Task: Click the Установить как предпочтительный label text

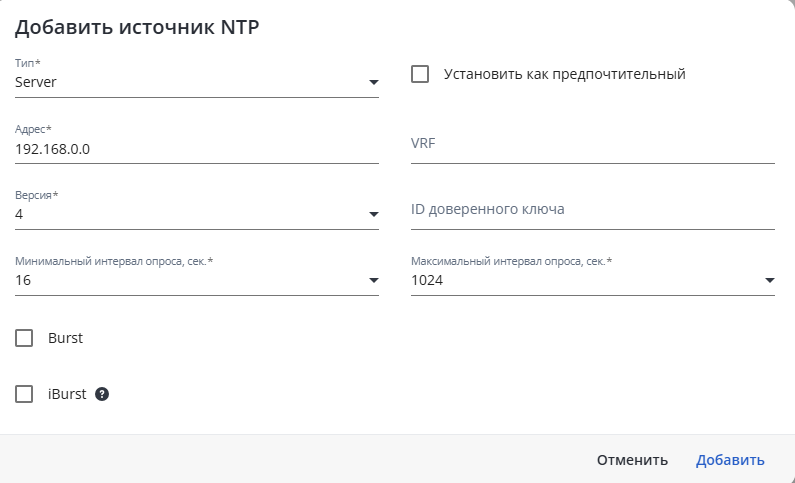Action: [x=565, y=74]
